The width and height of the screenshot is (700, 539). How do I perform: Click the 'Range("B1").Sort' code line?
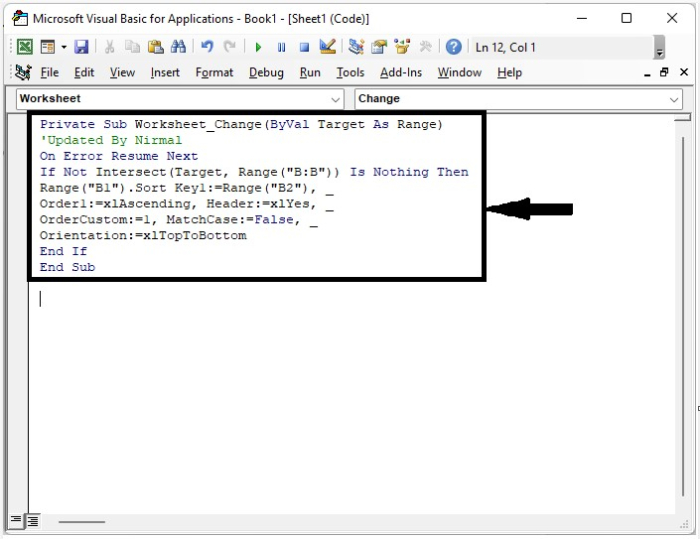187,188
